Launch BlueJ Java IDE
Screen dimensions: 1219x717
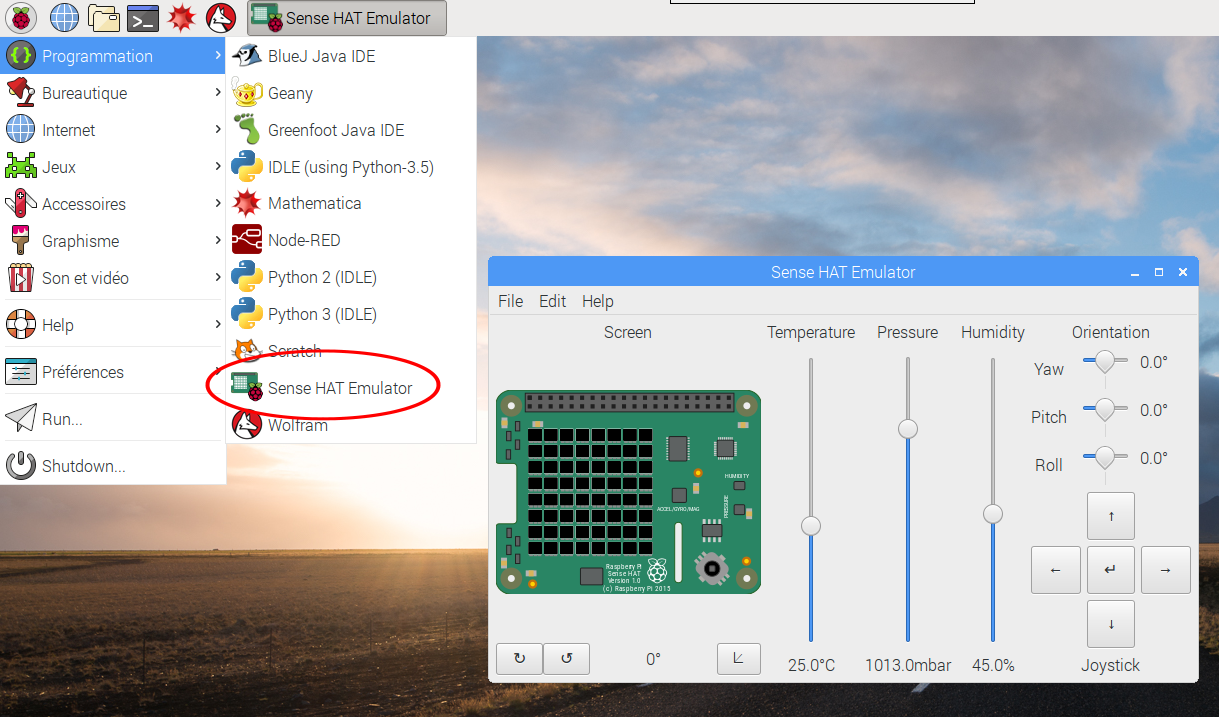[351, 56]
